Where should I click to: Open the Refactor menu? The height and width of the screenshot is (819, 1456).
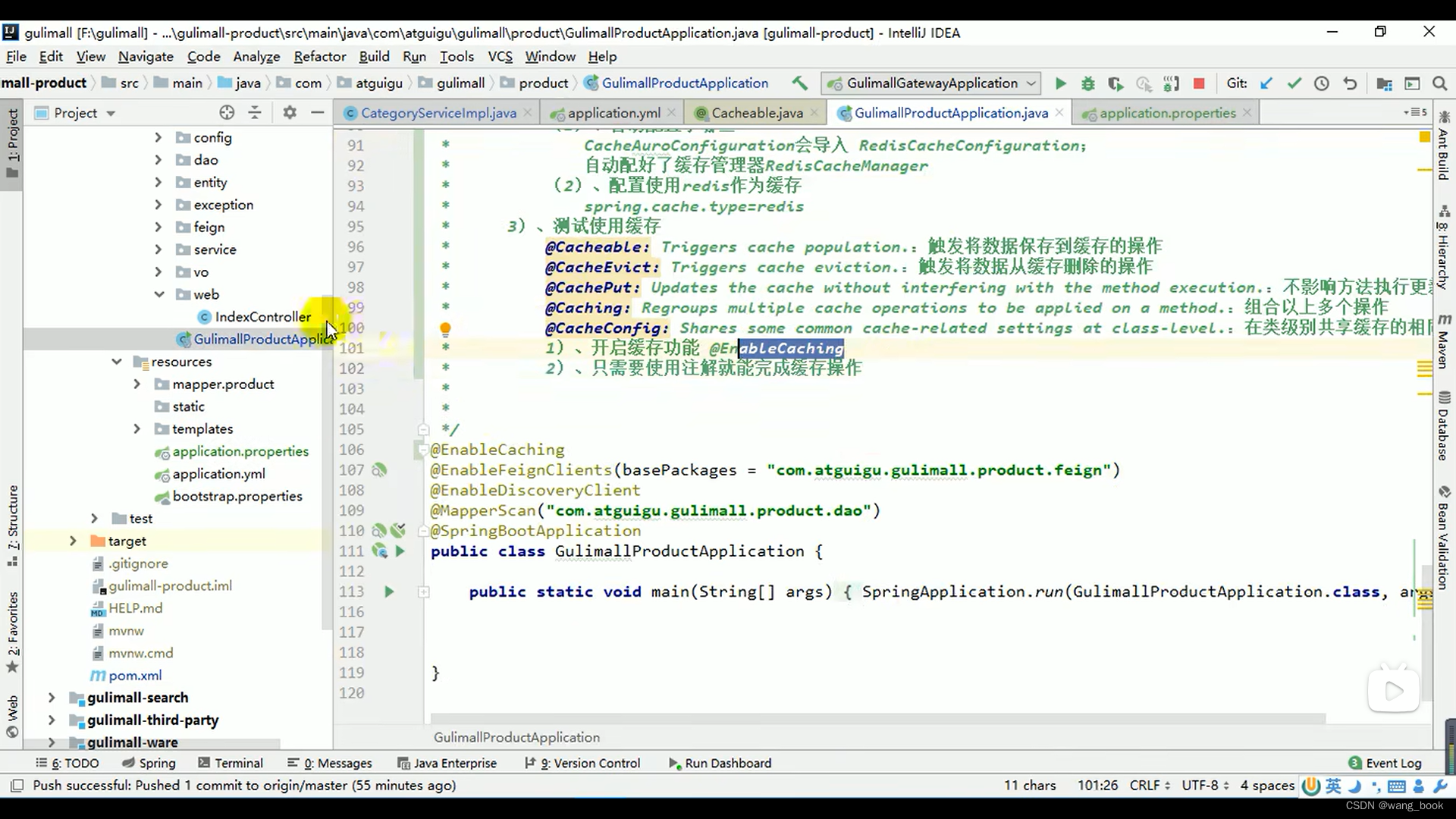click(319, 56)
